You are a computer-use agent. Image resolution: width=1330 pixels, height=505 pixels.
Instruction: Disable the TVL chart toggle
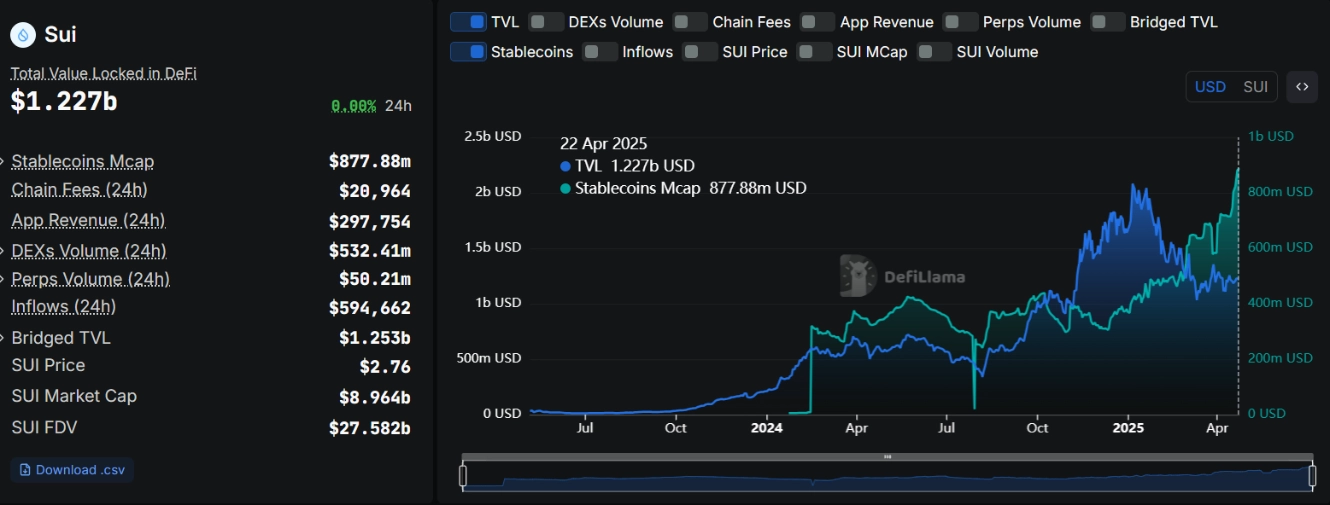pos(468,22)
